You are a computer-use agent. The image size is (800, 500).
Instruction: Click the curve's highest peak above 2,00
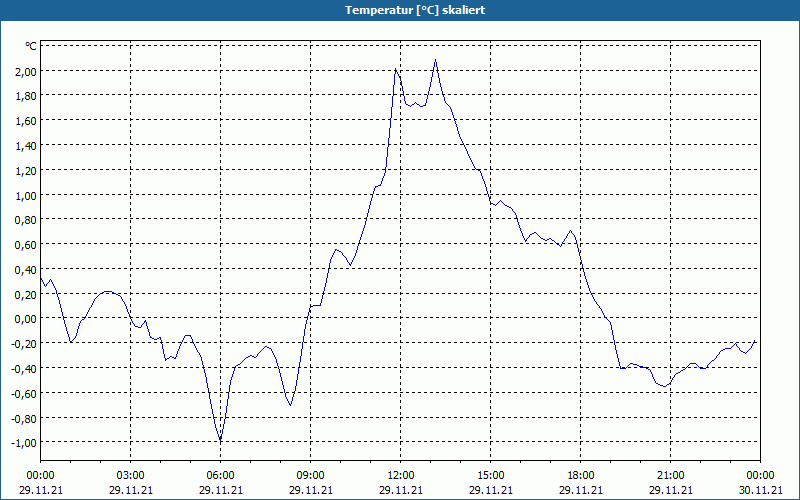(435, 60)
